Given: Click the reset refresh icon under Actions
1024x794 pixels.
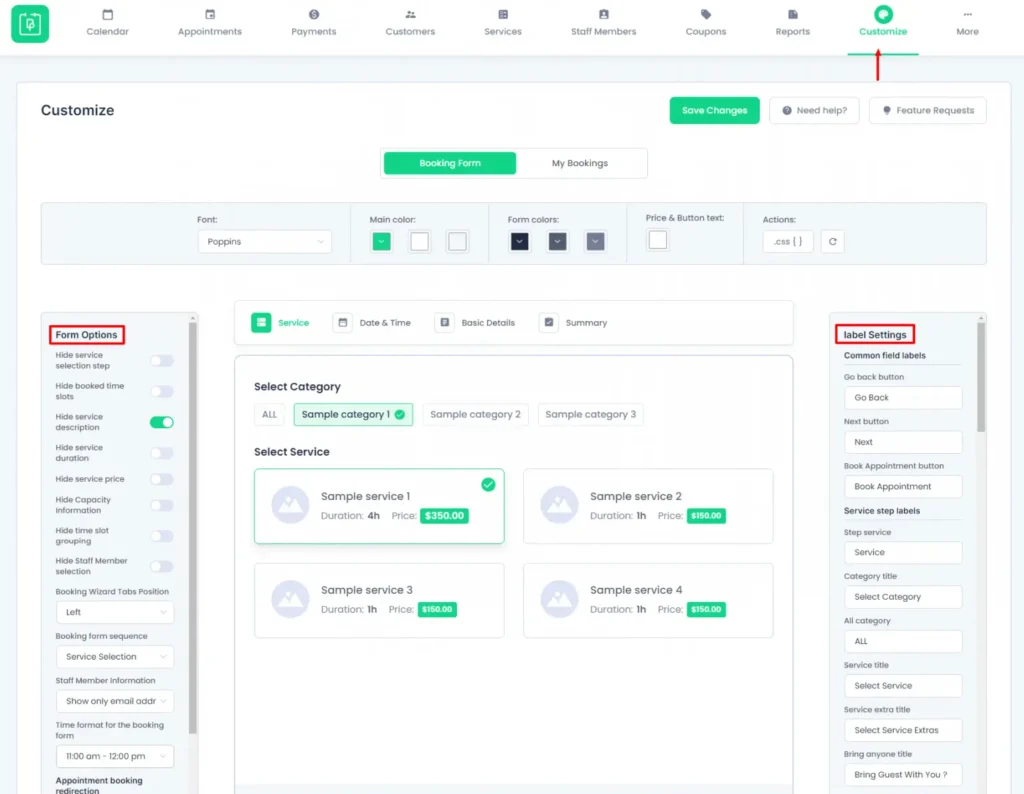Looking at the screenshot, I should coord(832,241).
